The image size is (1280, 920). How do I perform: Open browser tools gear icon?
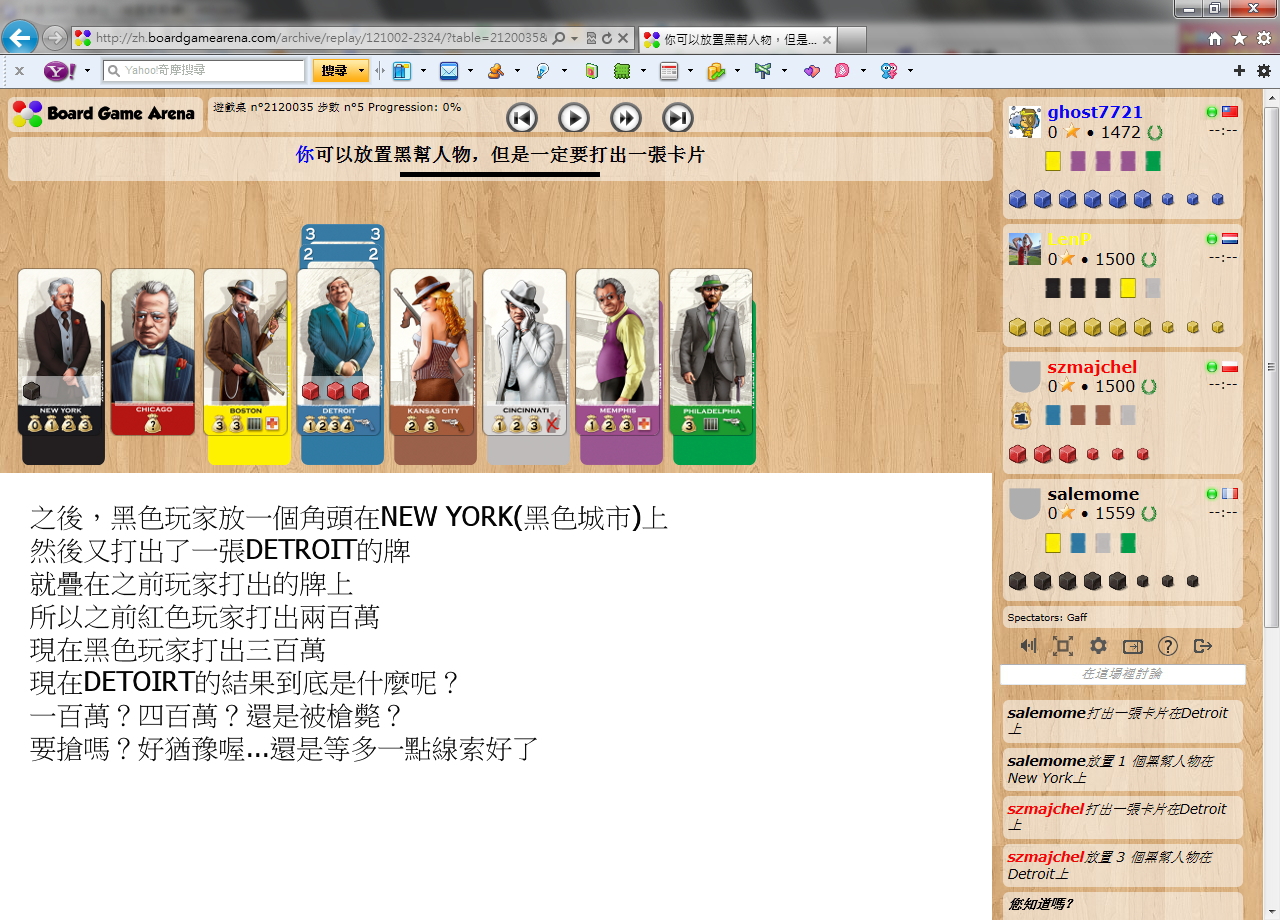tap(1264, 38)
